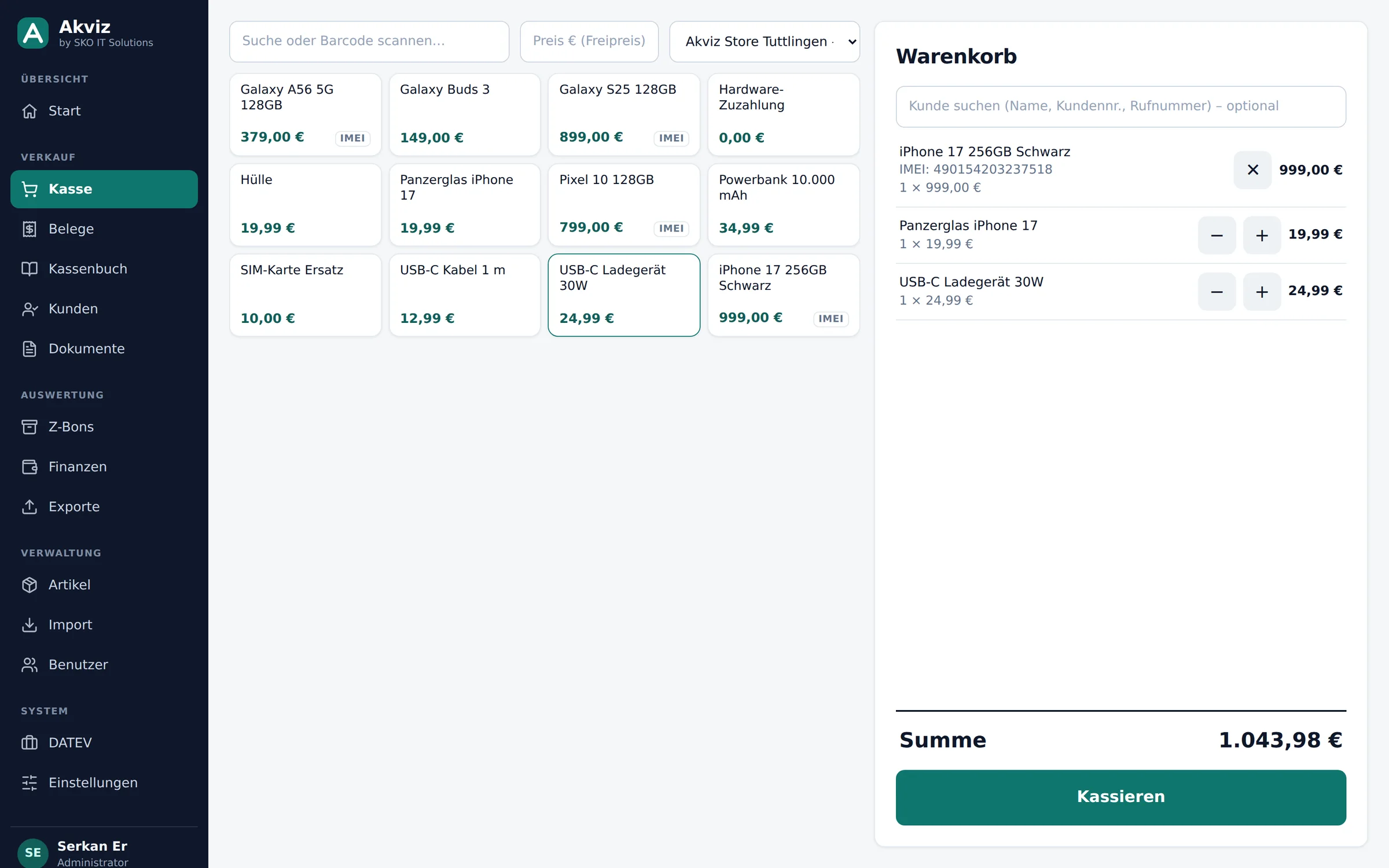Open Import via the download icon

click(x=30, y=624)
